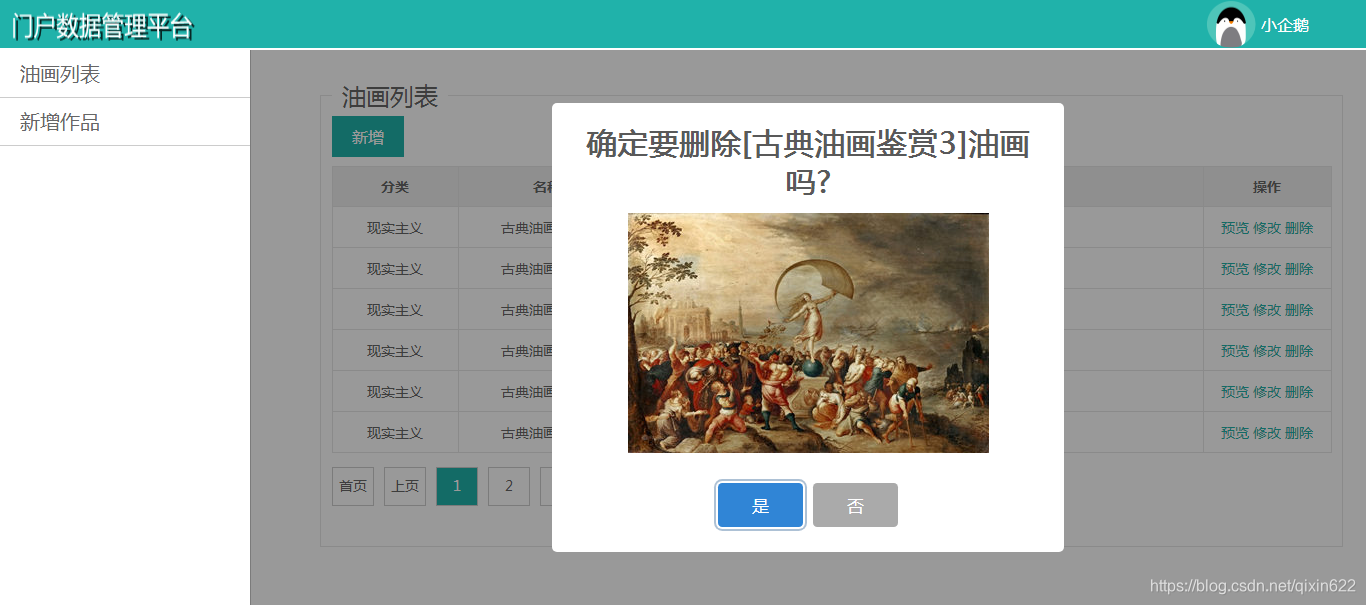
Task: Click 预览 in the third table row
Action: tap(1235, 310)
